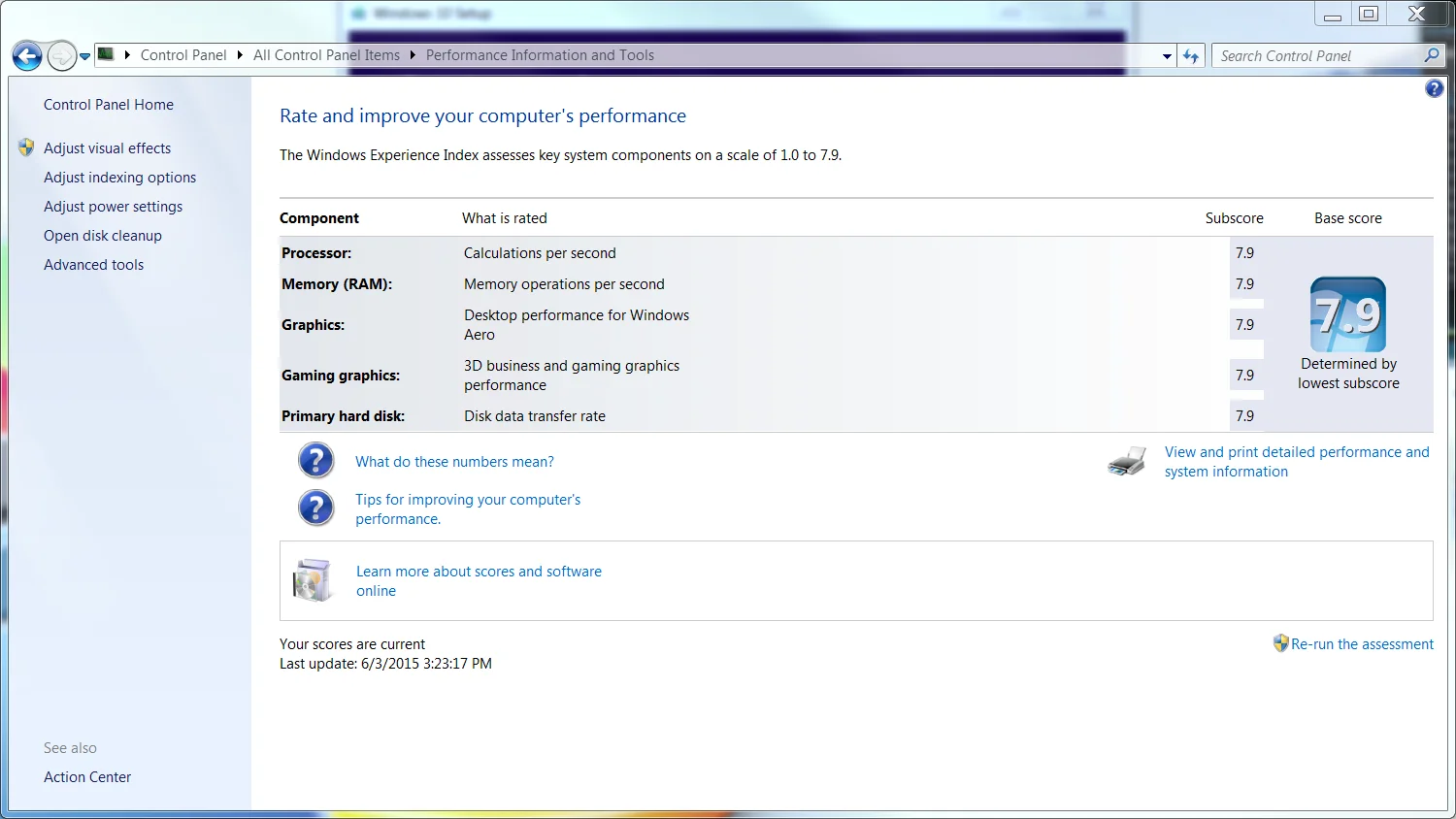Screen dimensions: 1456x819
Task: Click the search magnifier icon
Action: [x=1432, y=56]
